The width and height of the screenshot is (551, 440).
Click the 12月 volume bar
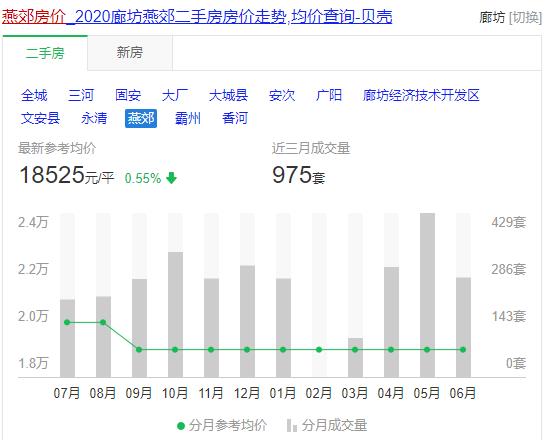(247, 321)
